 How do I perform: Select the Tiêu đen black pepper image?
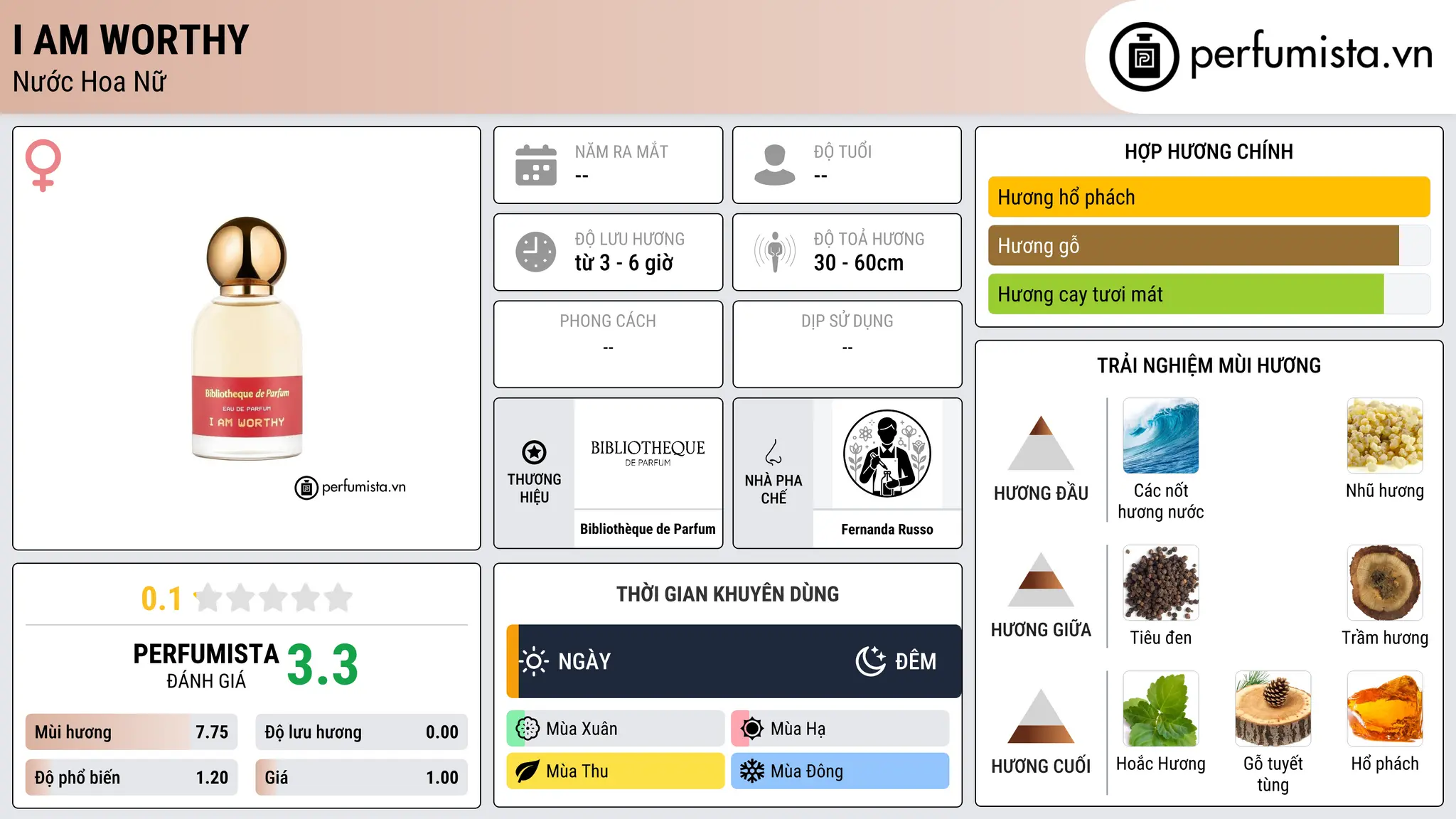pyautogui.click(x=1161, y=583)
